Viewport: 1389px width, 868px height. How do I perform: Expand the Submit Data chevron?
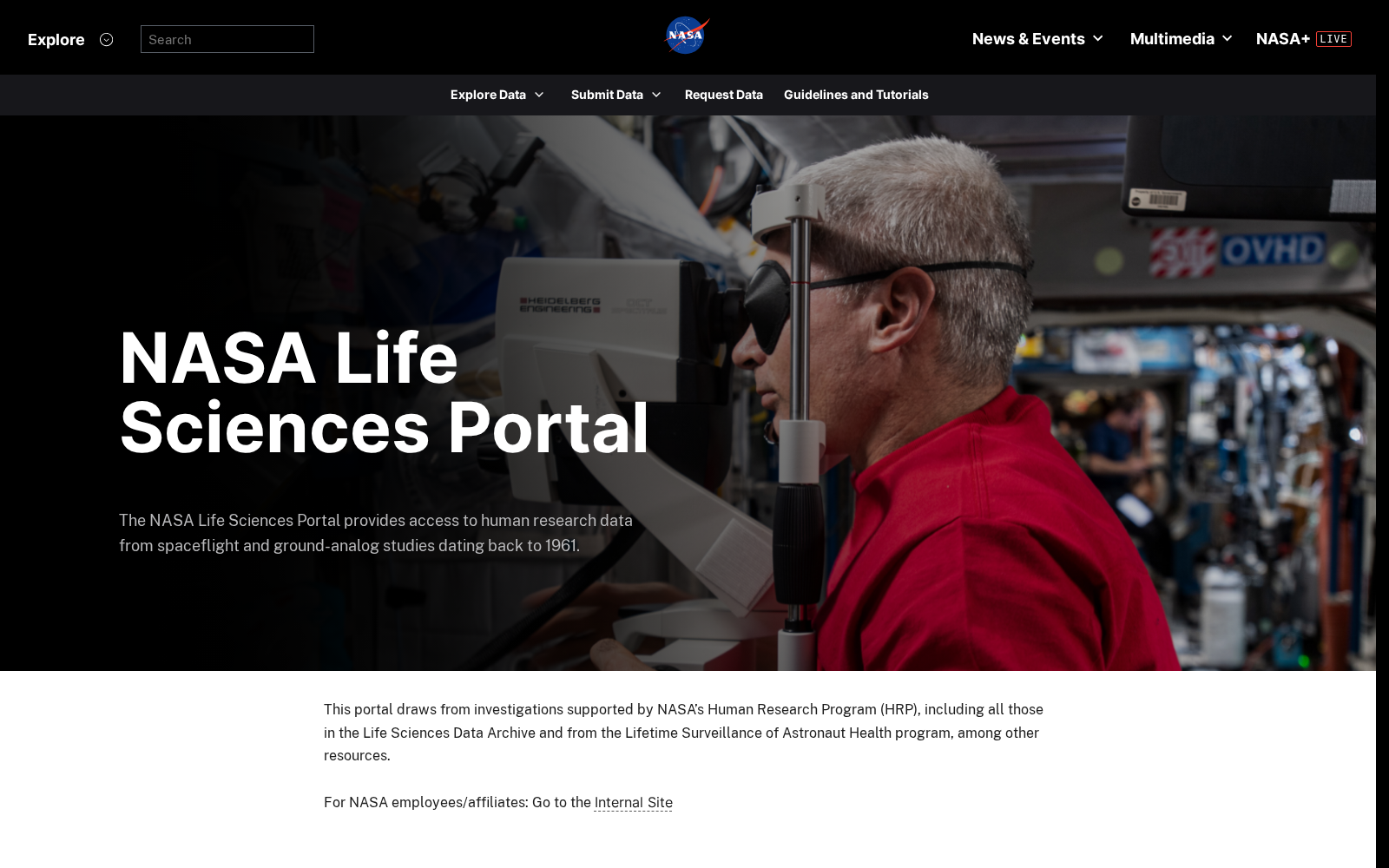656,95
